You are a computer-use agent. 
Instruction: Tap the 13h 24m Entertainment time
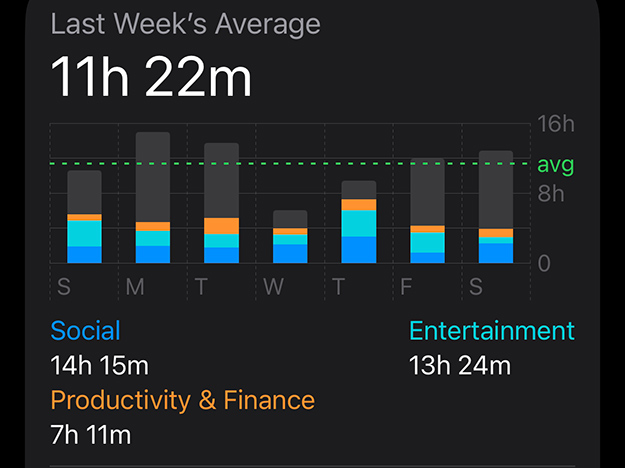(x=460, y=365)
